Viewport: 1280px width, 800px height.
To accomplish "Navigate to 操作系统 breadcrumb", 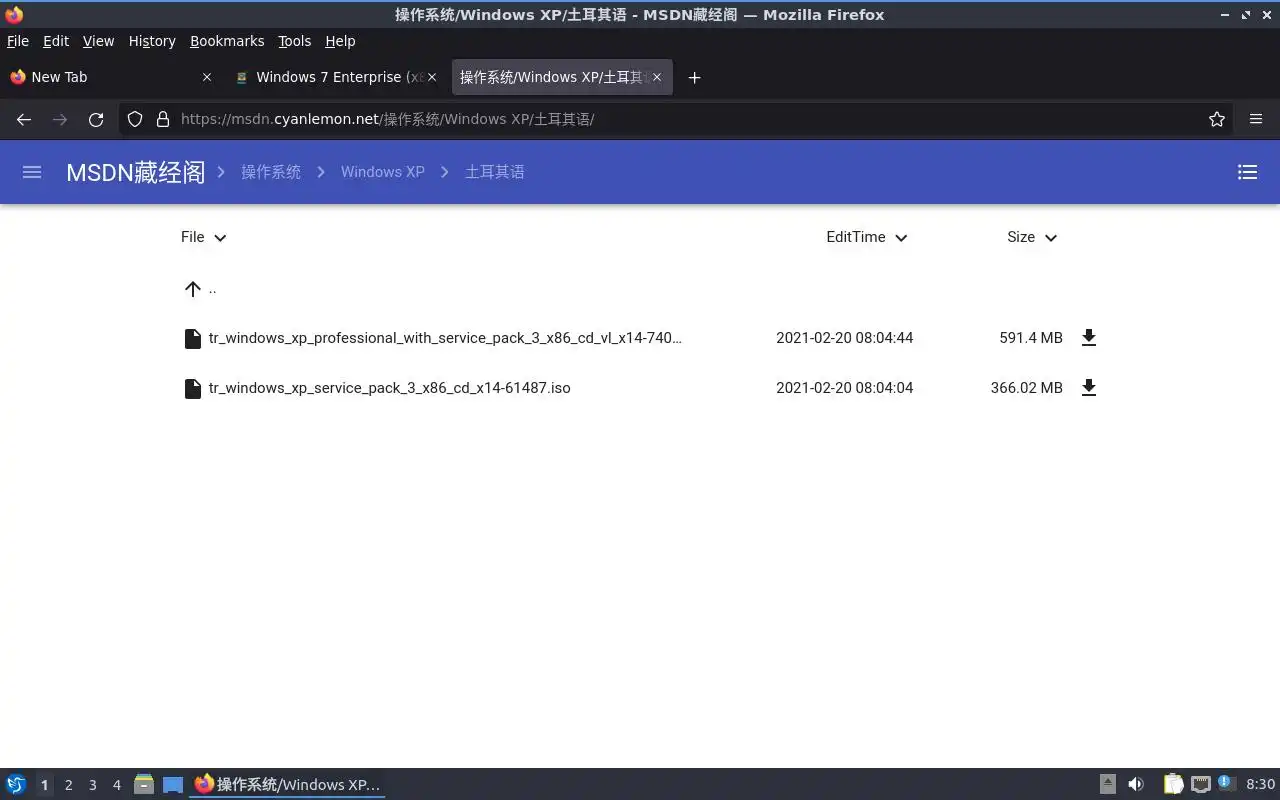I will (x=271, y=172).
